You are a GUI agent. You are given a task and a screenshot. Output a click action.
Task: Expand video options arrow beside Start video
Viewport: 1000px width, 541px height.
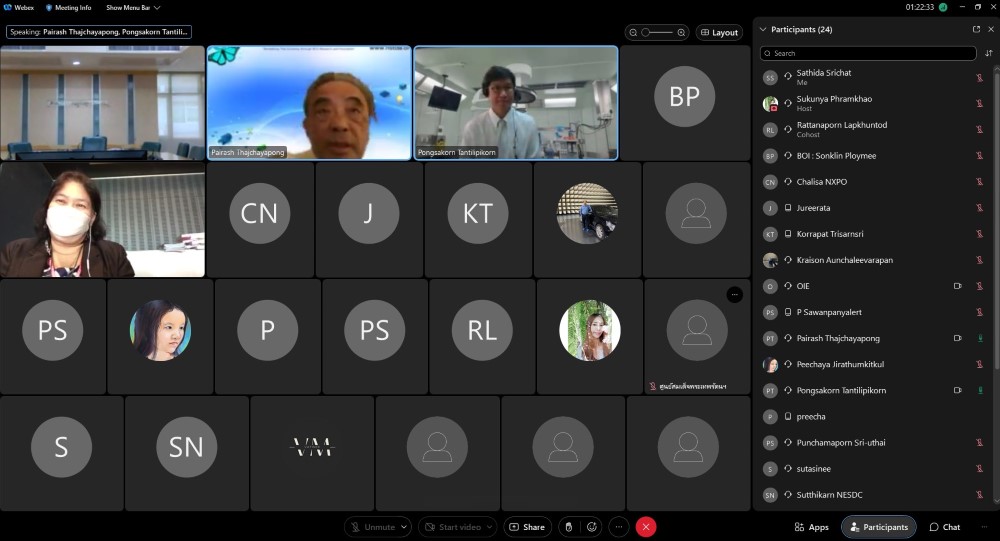490,527
